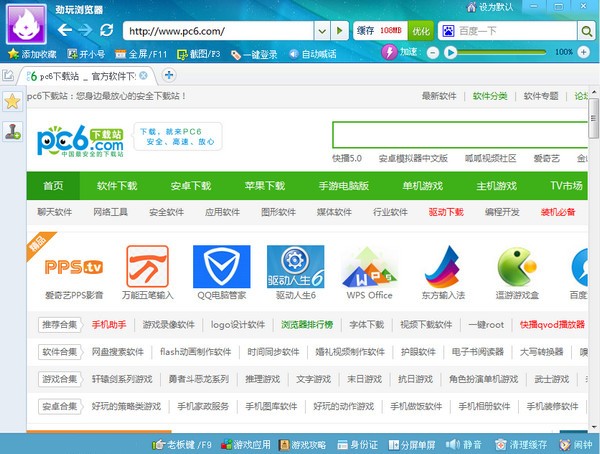Click 身份证 status bar item

click(357, 444)
